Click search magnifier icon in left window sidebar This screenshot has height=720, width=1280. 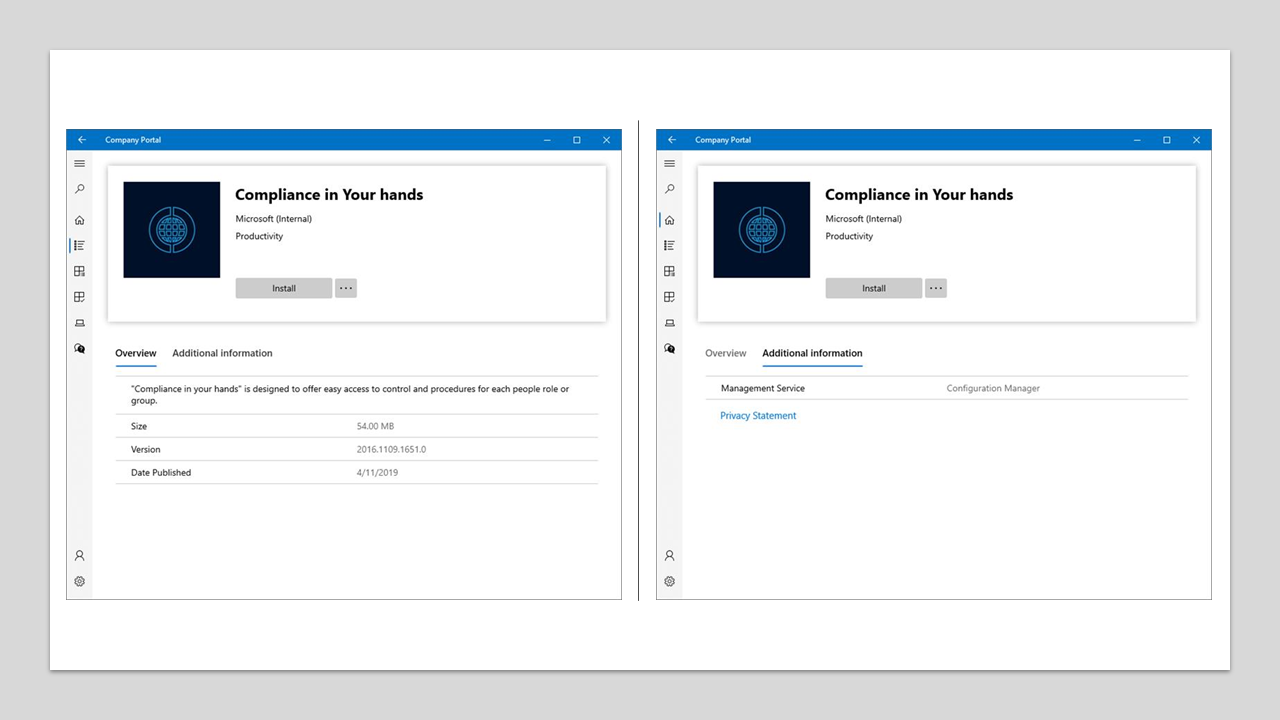[80, 189]
